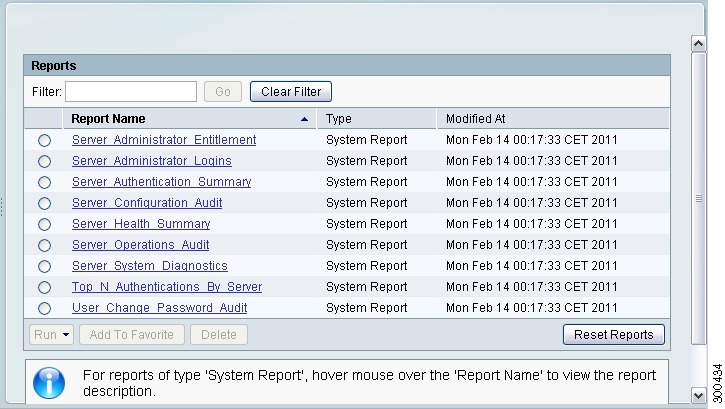Select the User_Change_Password_Audit radio button
Image resolution: width=725 pixels, height=409 pixels.
pos(44,308)
